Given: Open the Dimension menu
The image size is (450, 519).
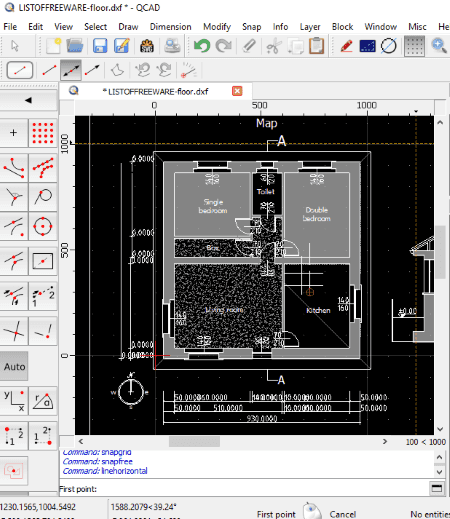Looking at the screenshot, I should tap(170, 27).
